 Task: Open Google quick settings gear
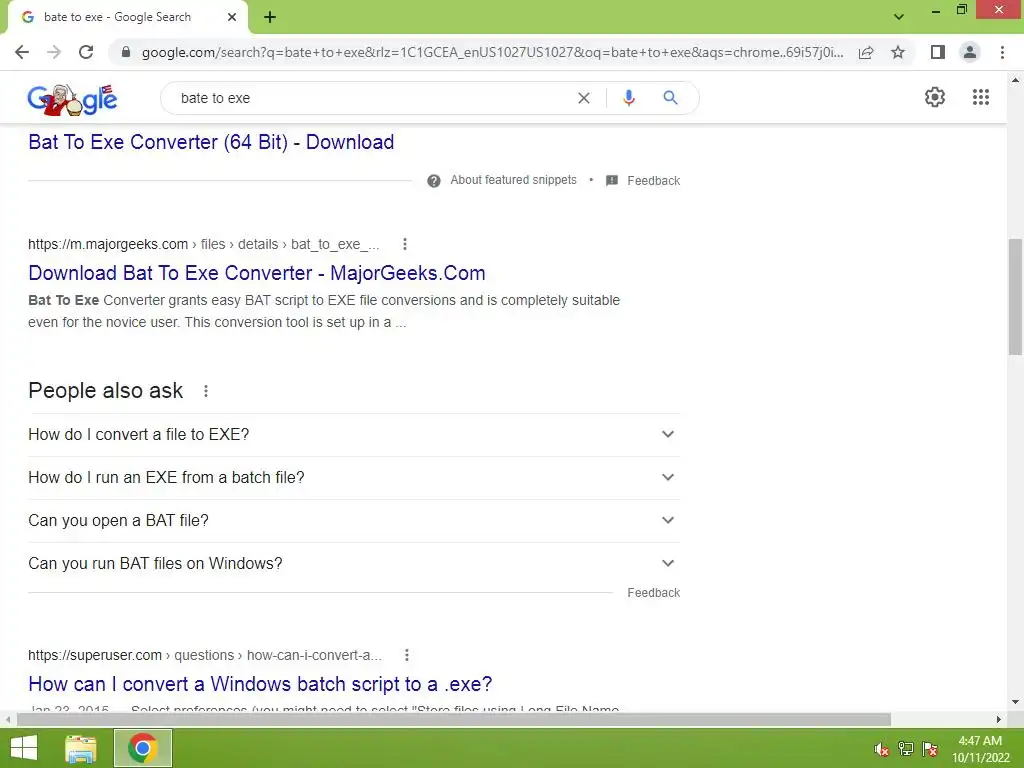(x=935, y=97)
